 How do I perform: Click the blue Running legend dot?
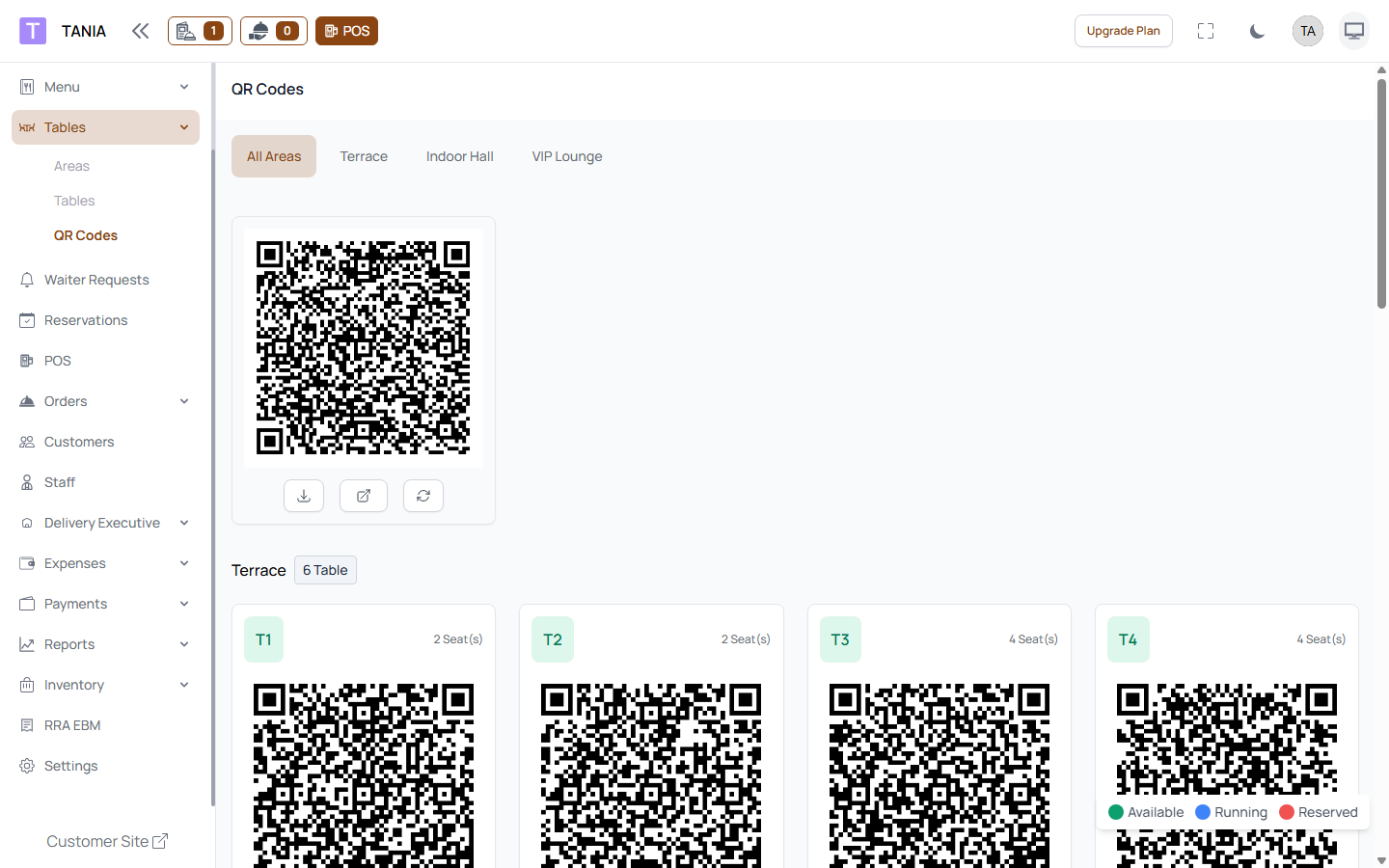pos(1203,812)
